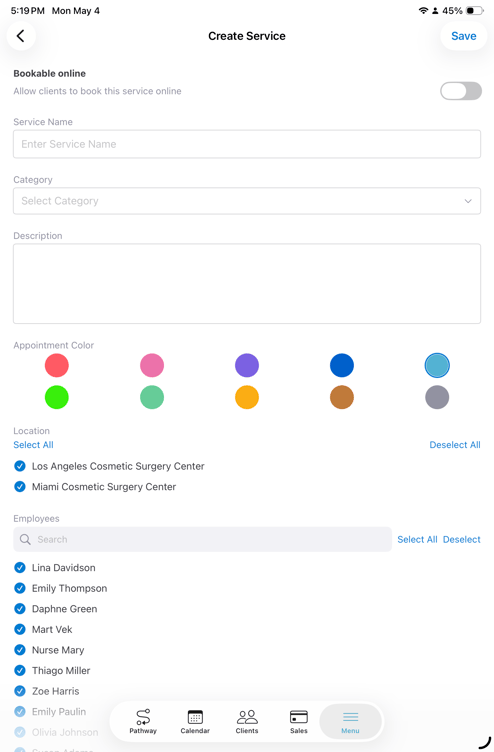The width and height of the screenshot is (494, 752).
Task: Tap the Menu hamburger icon
Action: click(x=351, y=717)
